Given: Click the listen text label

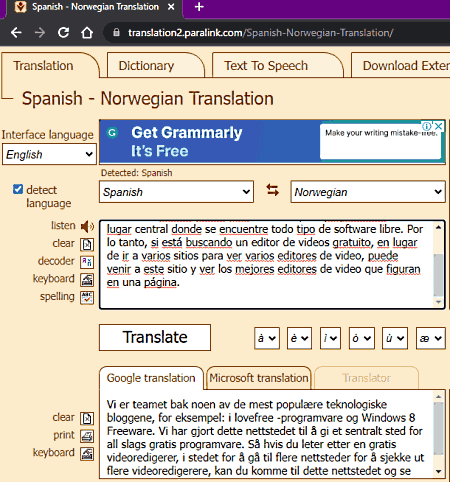Looking at the screenshot, I should [x=63, y=226].
